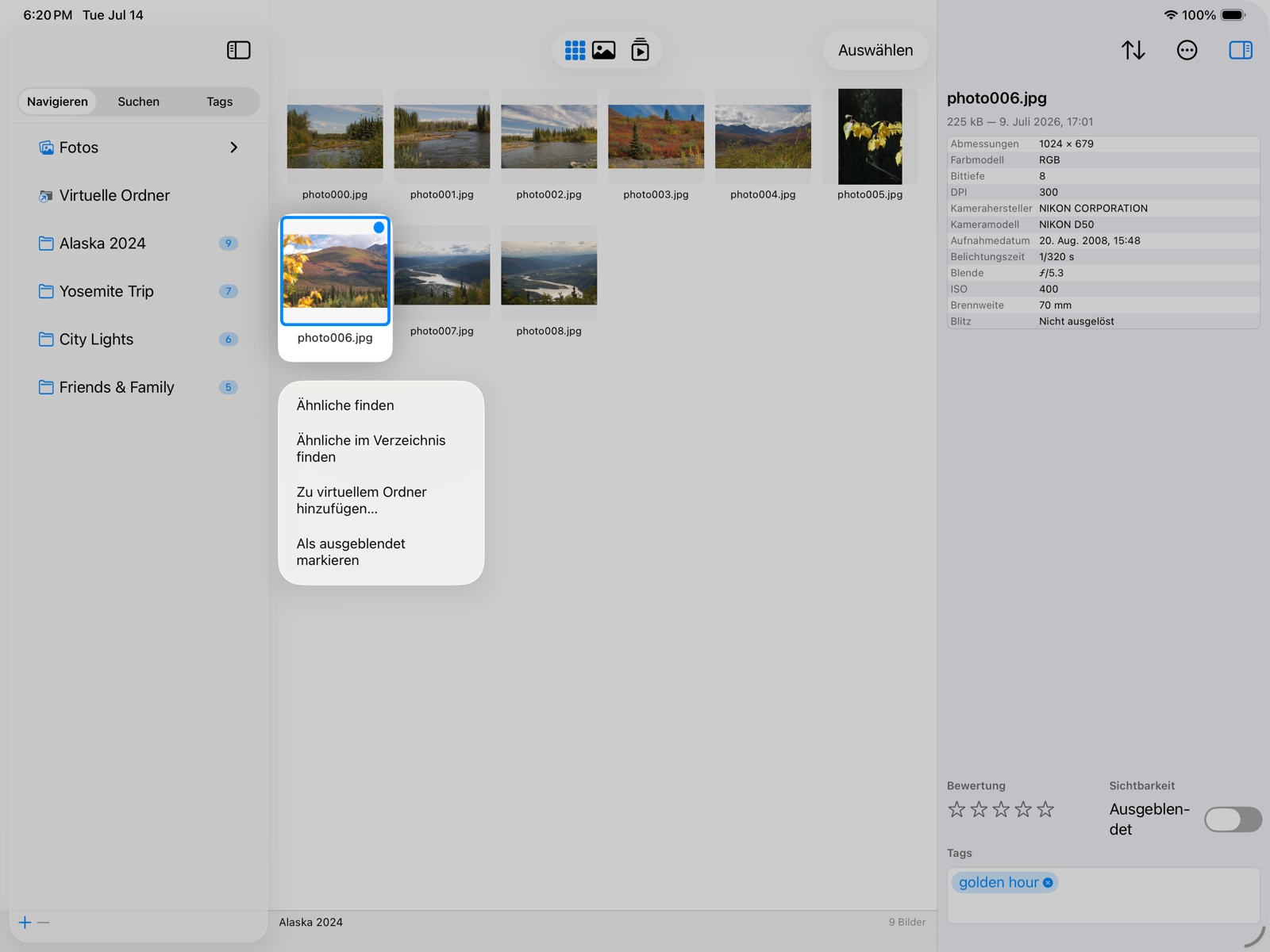Toggle the right info inspector panel

coord(1241,50)
